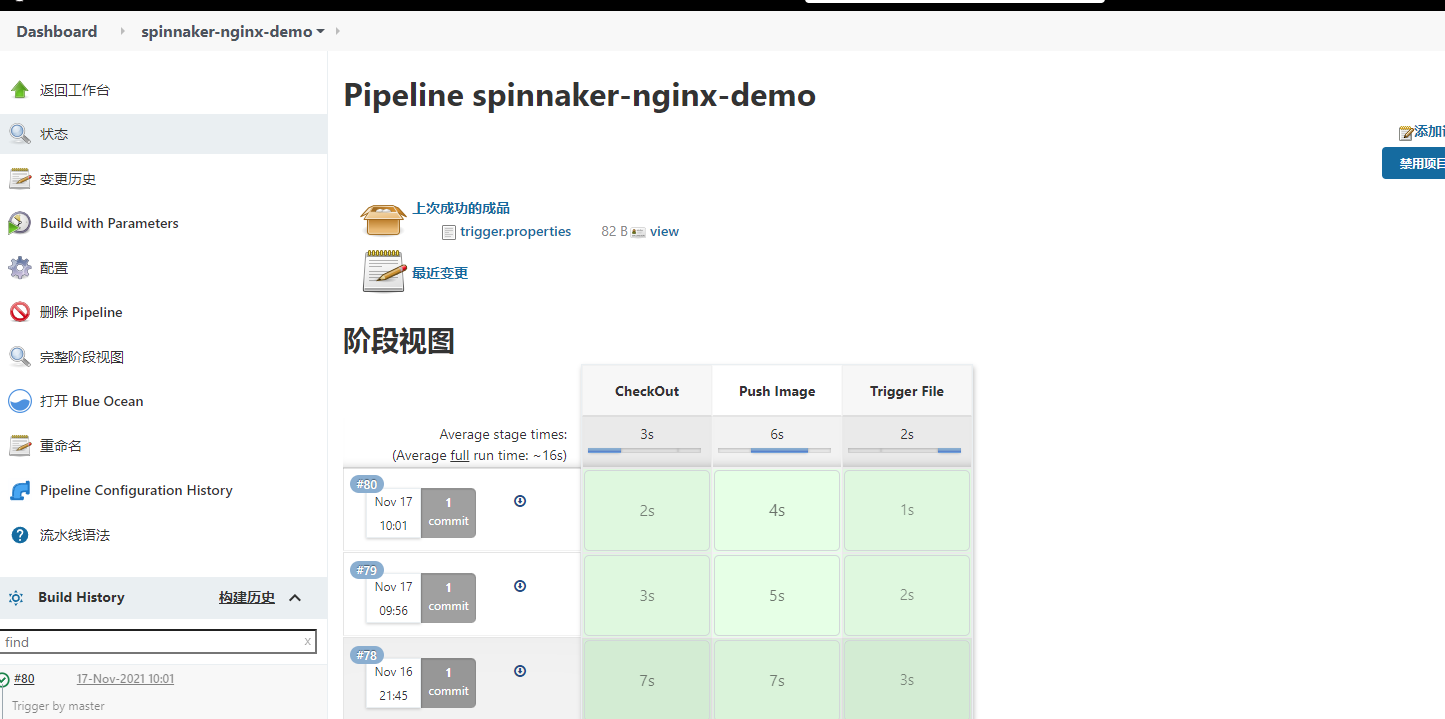The image size is (1445, 719).
Task: Open 重命名 sidebar link
Action: 61,446
